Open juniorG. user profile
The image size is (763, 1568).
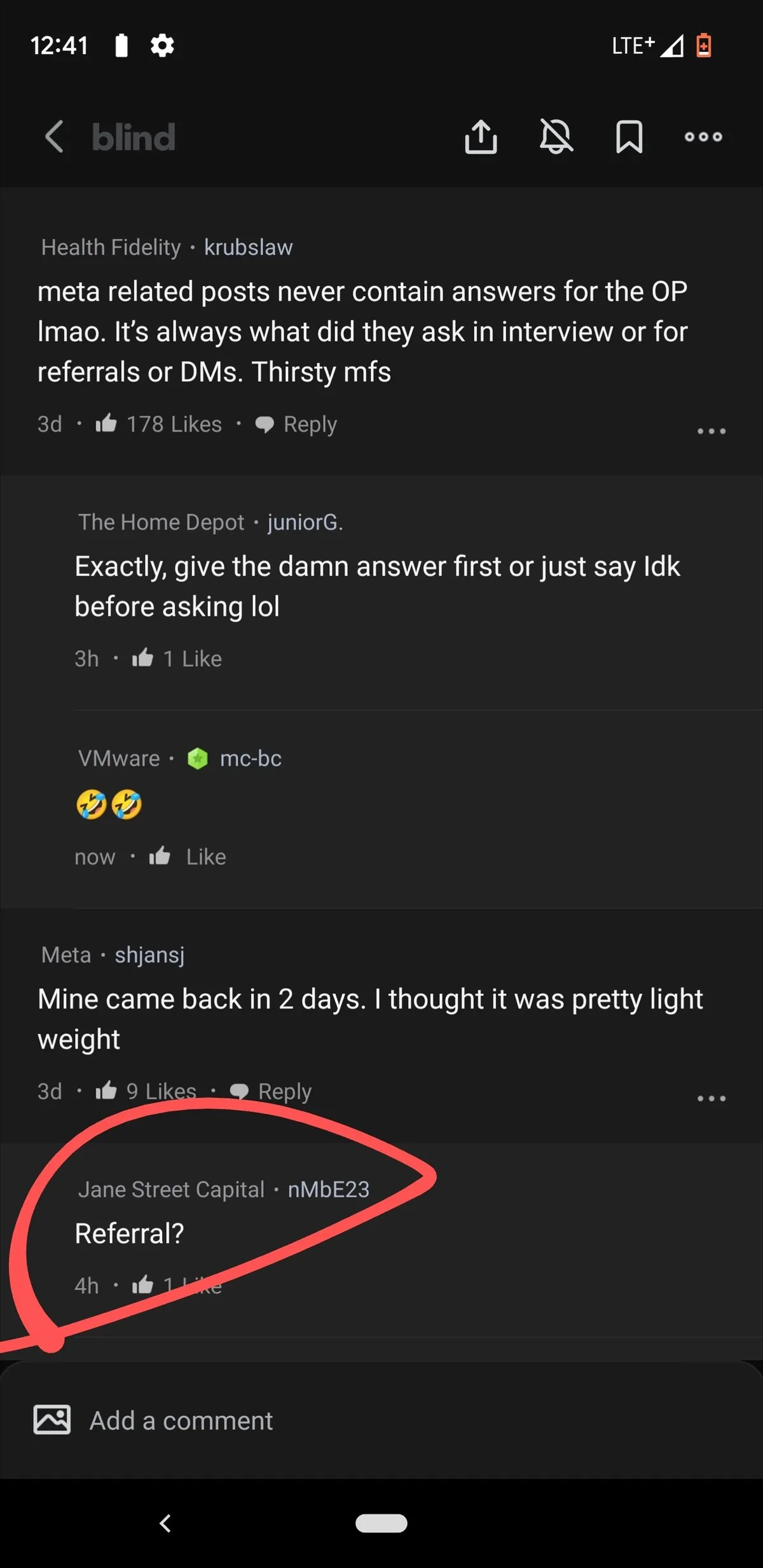tap(305, 523)
